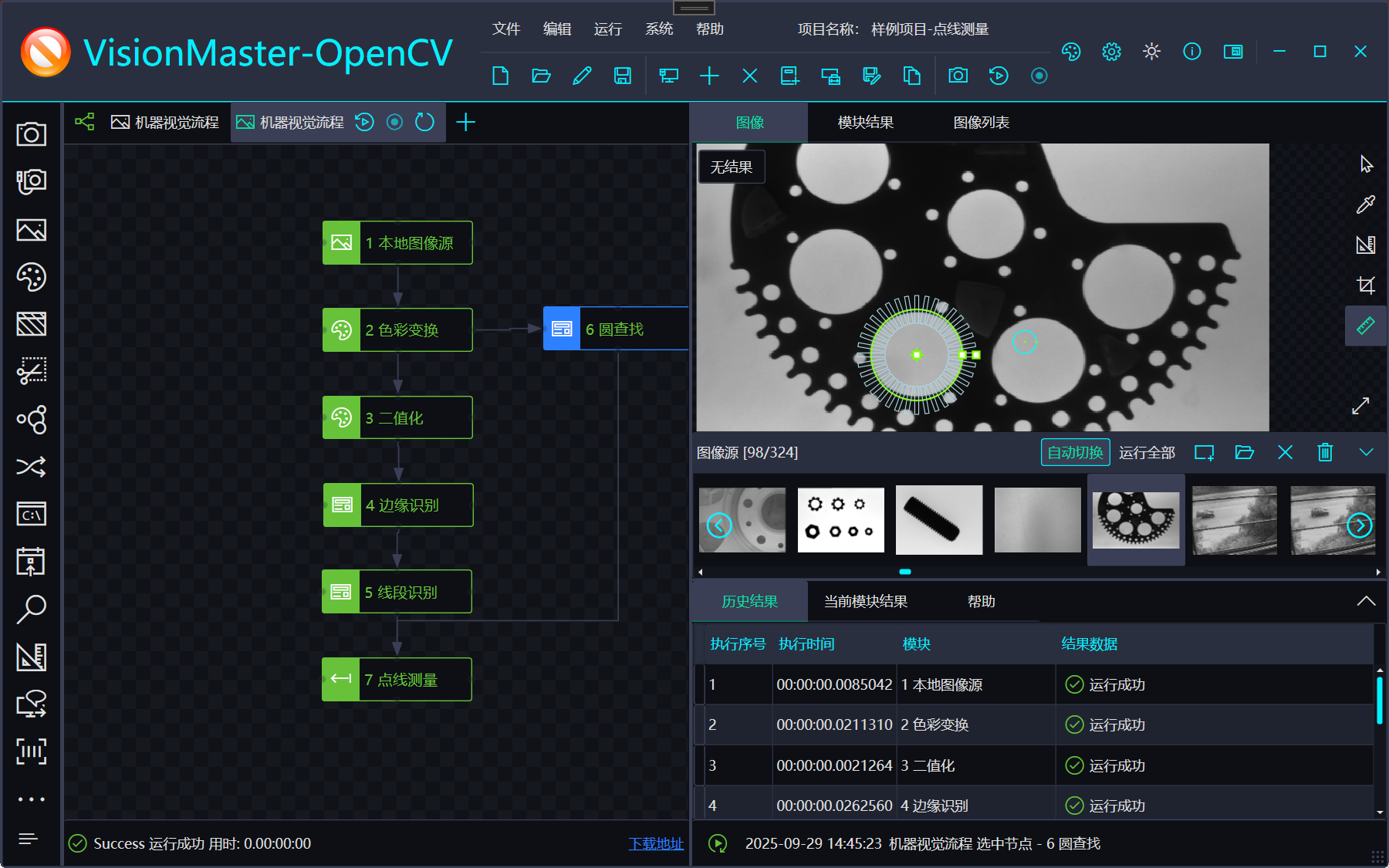Select the pointer cursor tool in image panel

point(1366,164)
